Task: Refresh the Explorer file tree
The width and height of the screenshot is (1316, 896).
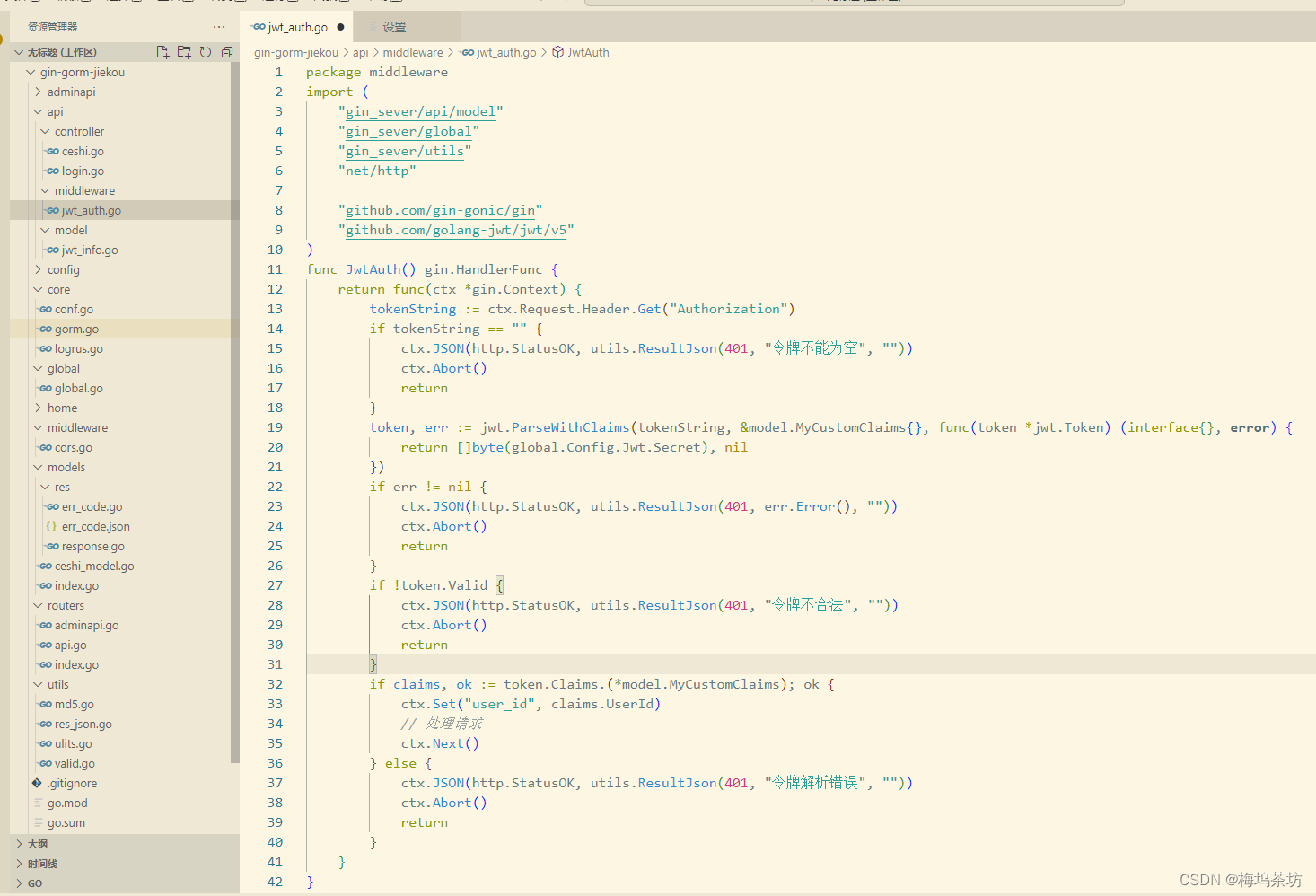Action: (206, 51)
